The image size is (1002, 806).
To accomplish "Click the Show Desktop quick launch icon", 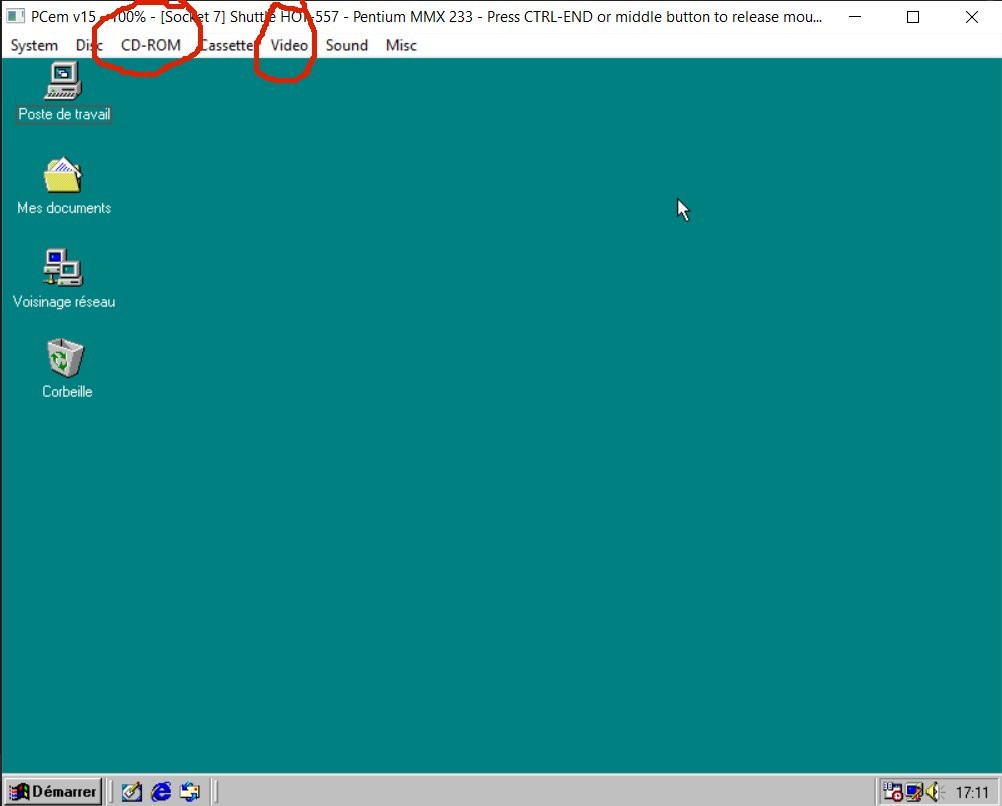I will tap(132, 792).
